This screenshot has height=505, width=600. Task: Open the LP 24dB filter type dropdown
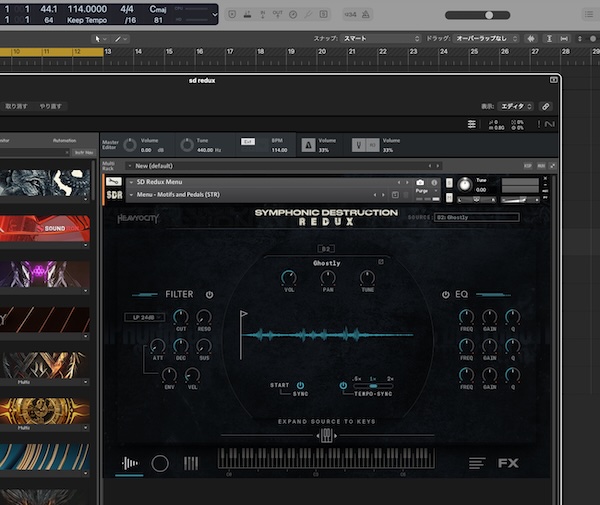coord(145,318)
